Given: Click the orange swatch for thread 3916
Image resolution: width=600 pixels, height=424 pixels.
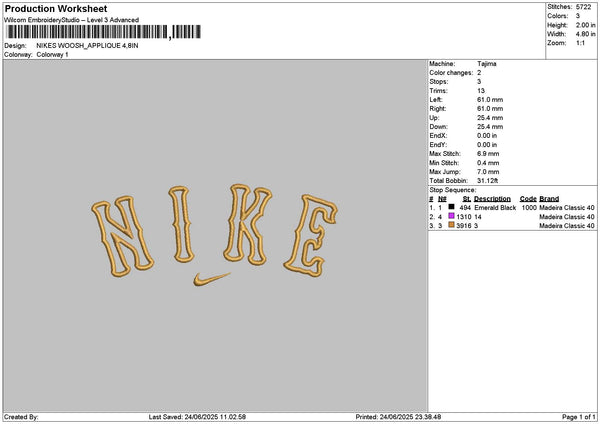Looking at the screenshot, I should (452, 225).
